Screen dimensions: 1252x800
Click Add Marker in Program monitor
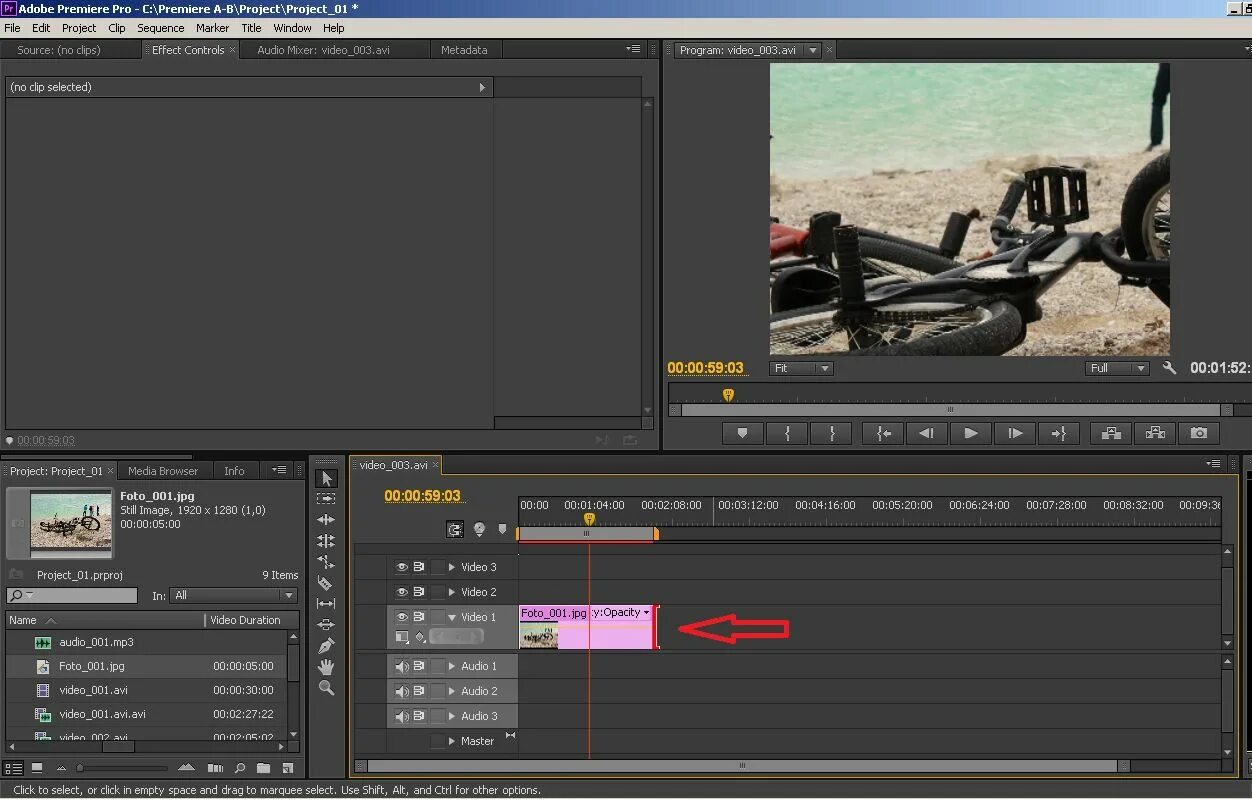coord(742,433)
